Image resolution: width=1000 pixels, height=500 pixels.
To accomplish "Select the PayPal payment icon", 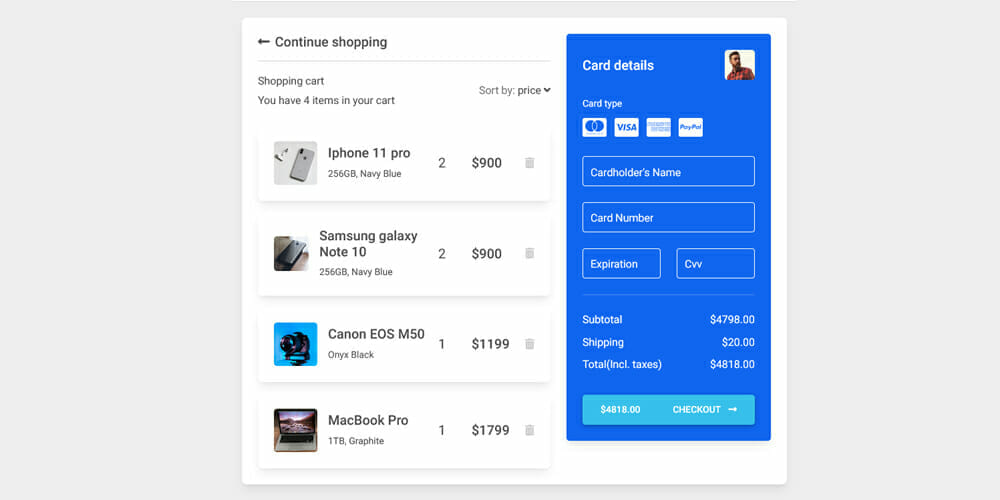I will click(x=690, y=127).
